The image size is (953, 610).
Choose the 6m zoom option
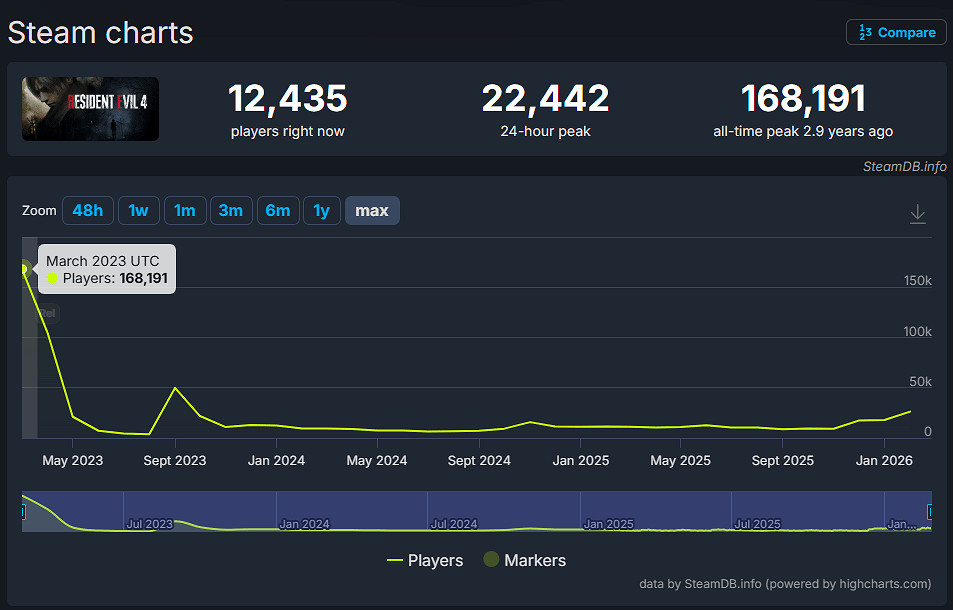tap(277, 210)
